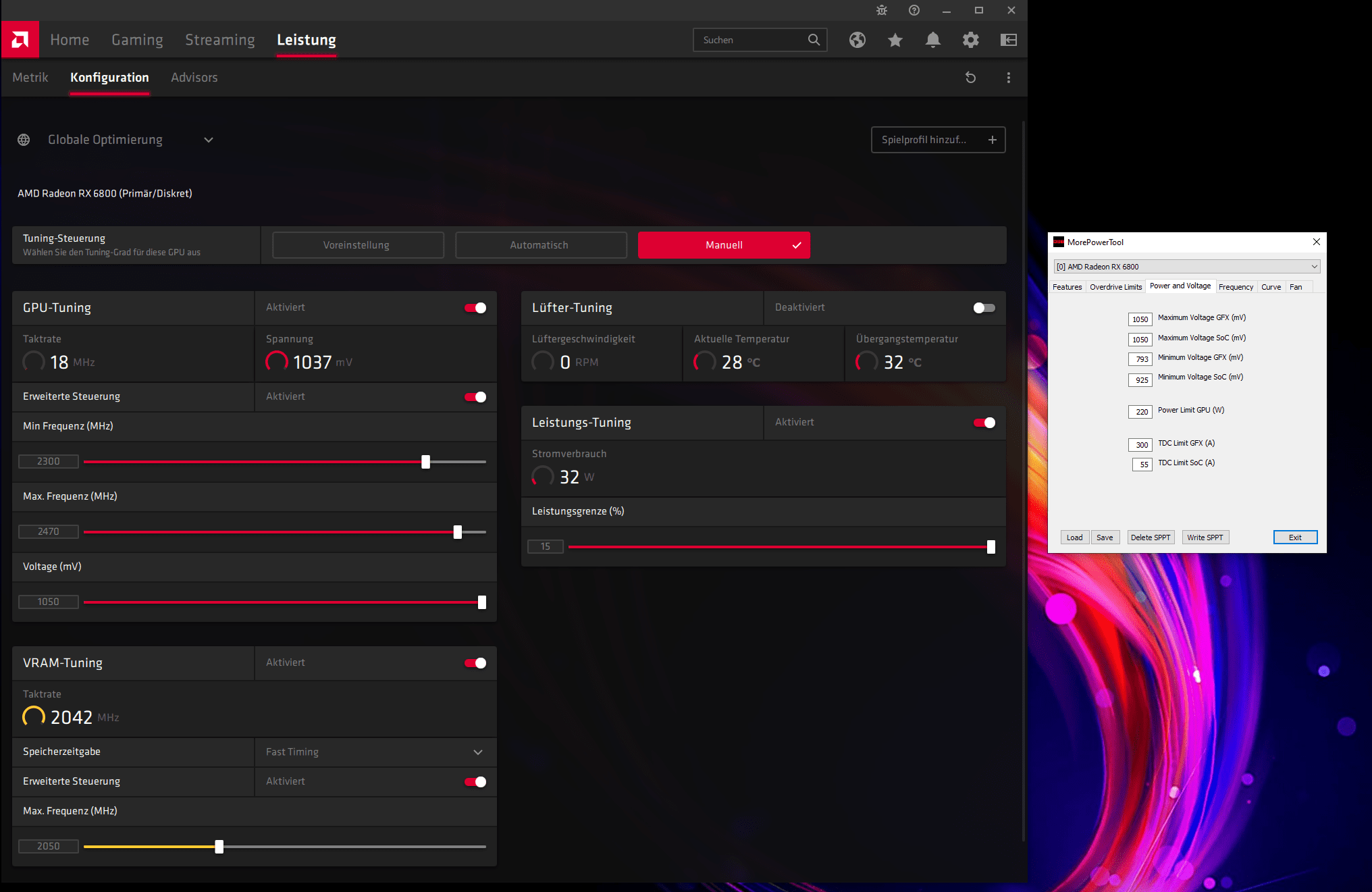
Task: Open the help question mark icon
Action: pos(914,10)
